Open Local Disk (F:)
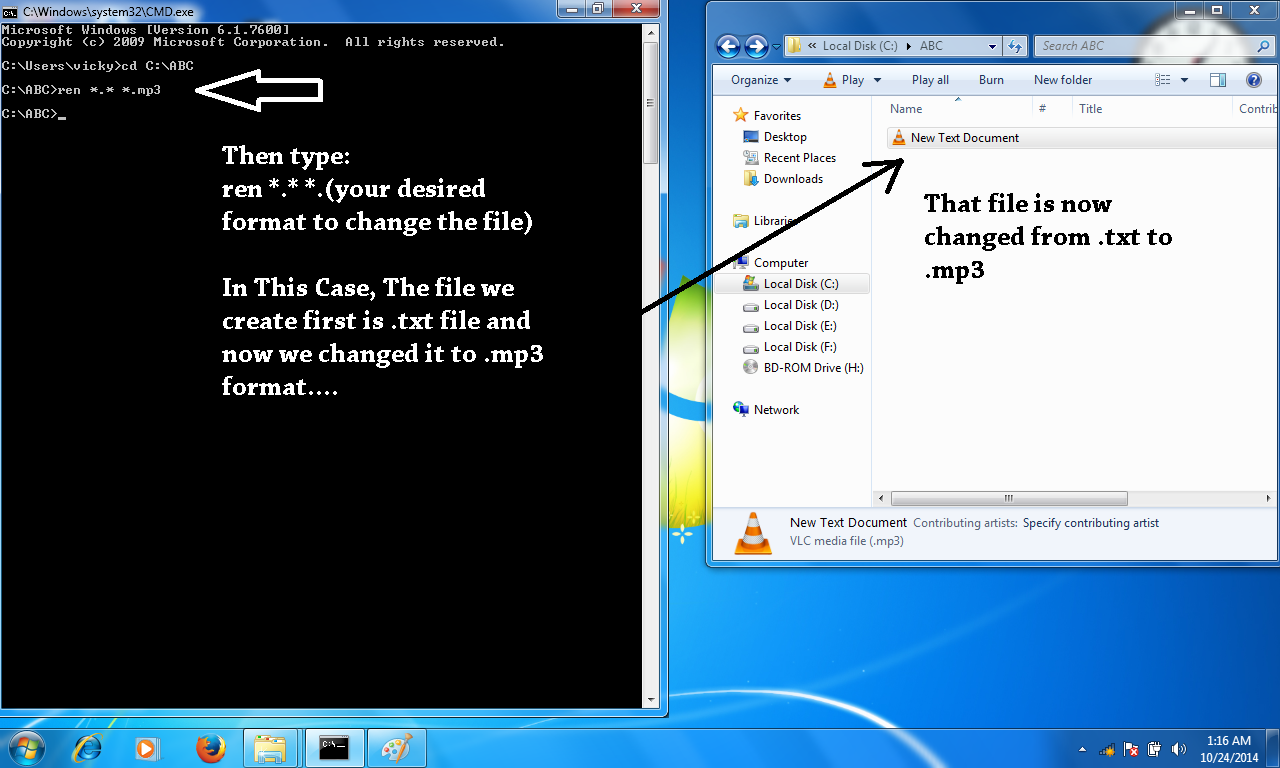 800,347
